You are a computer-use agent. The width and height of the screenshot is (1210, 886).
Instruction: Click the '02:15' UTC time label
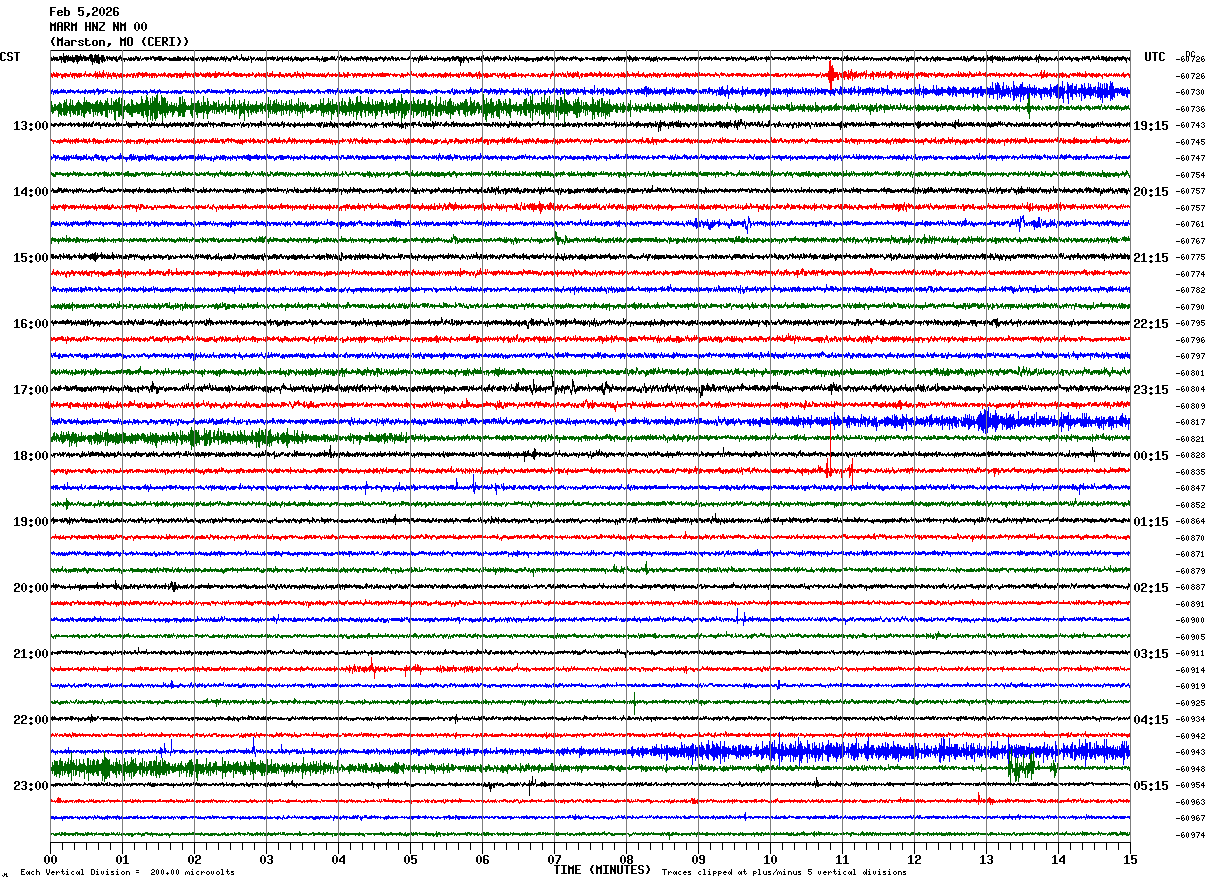pos(1151,588)
